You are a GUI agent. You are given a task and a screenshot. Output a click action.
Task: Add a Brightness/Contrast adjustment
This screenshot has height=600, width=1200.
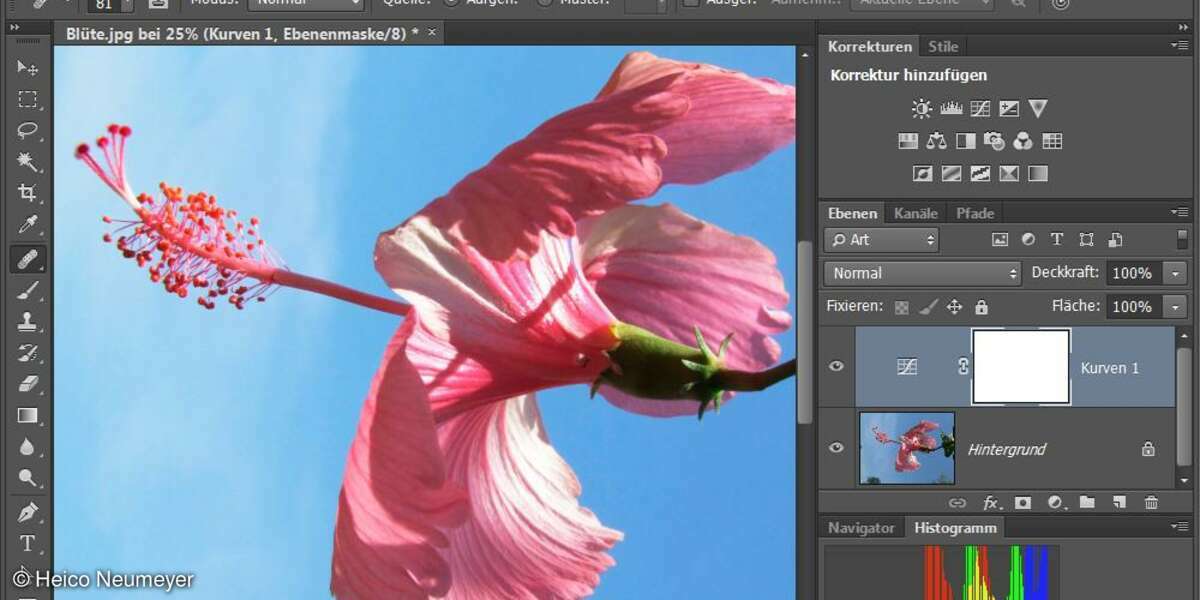pyautogui.click(x=921, y=109)
